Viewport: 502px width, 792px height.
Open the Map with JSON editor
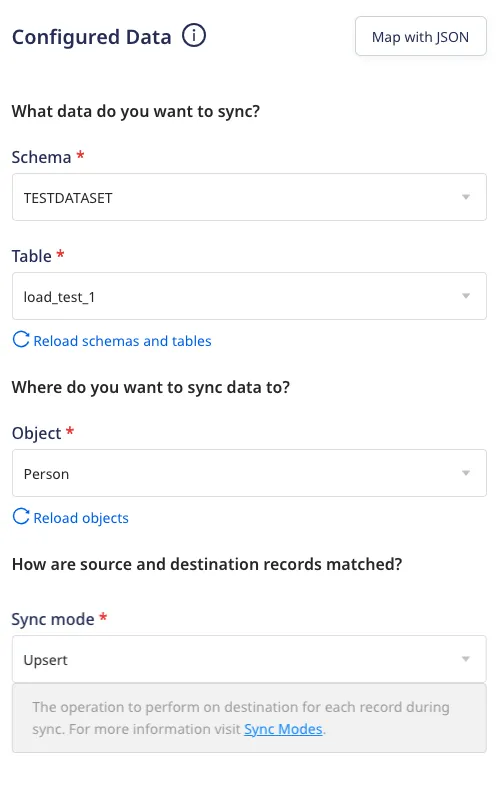[x=421, y=36]
